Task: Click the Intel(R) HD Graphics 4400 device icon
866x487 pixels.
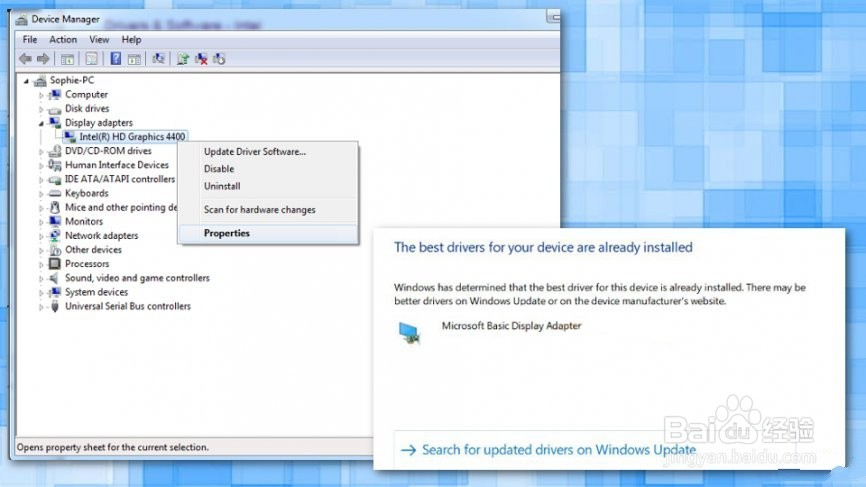Action: pyautogui.click(x=70, y=136)
